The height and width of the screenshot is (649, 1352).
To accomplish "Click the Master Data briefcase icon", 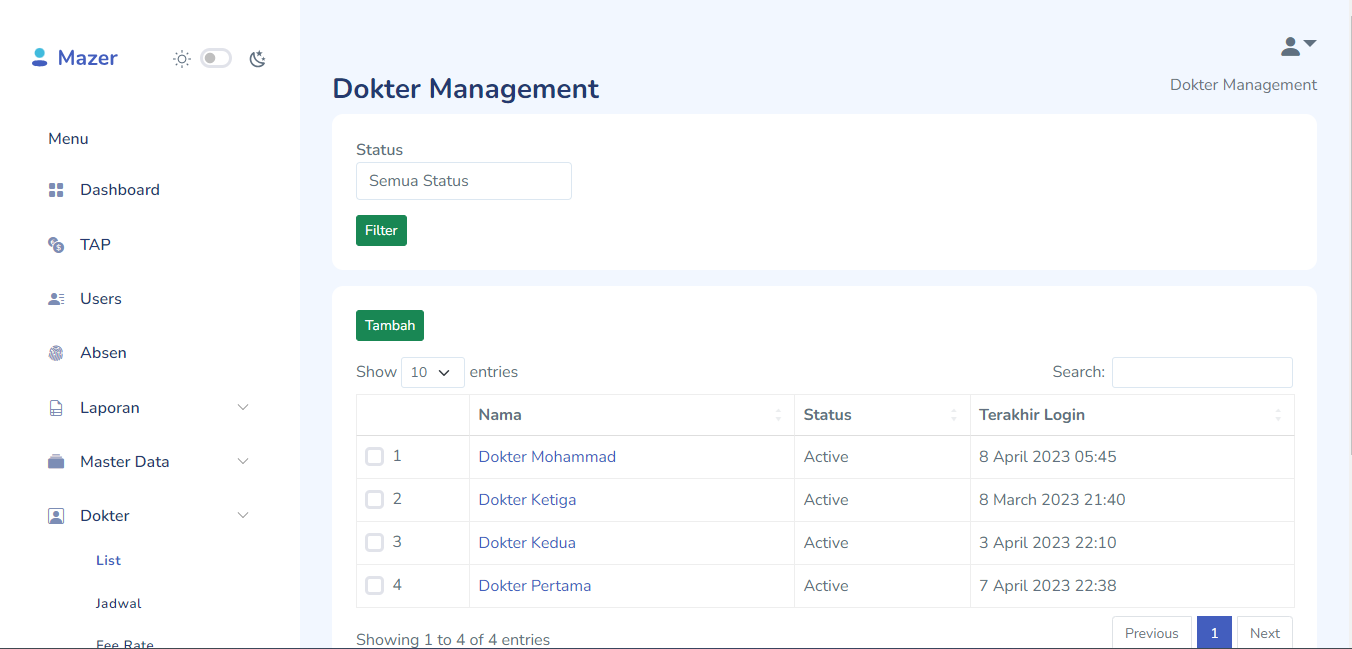I will [56, 462].
